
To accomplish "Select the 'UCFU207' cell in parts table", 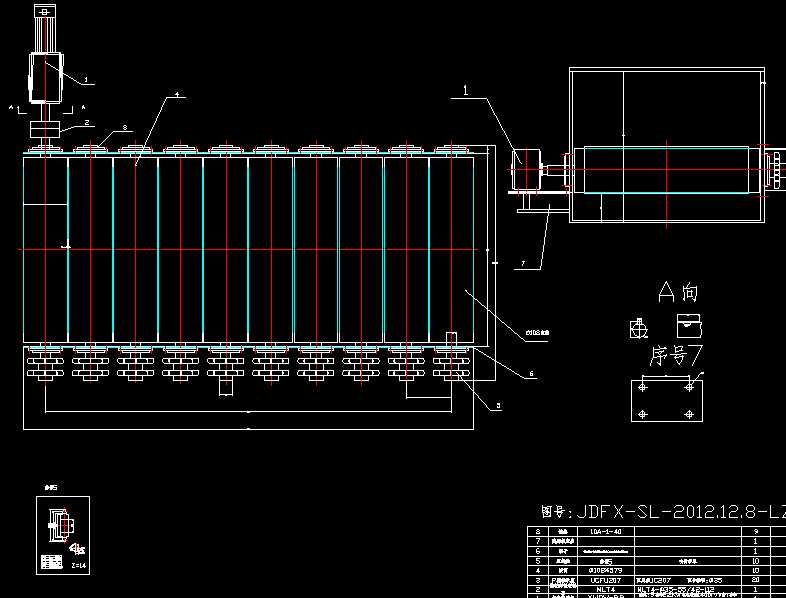I will pyautogui.click(x=606, y=580).
